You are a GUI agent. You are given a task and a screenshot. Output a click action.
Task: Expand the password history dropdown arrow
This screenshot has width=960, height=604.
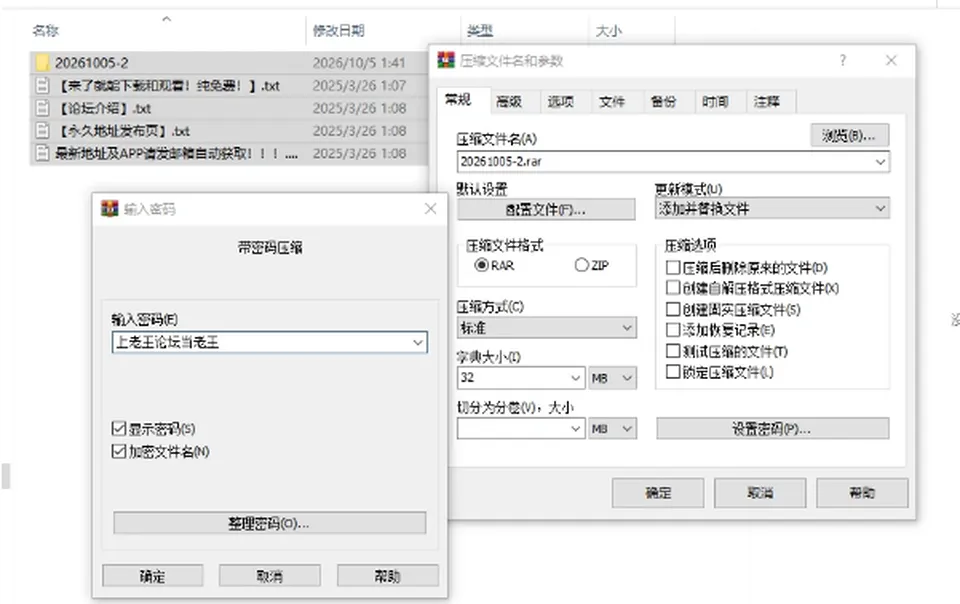tap(418, 342)
